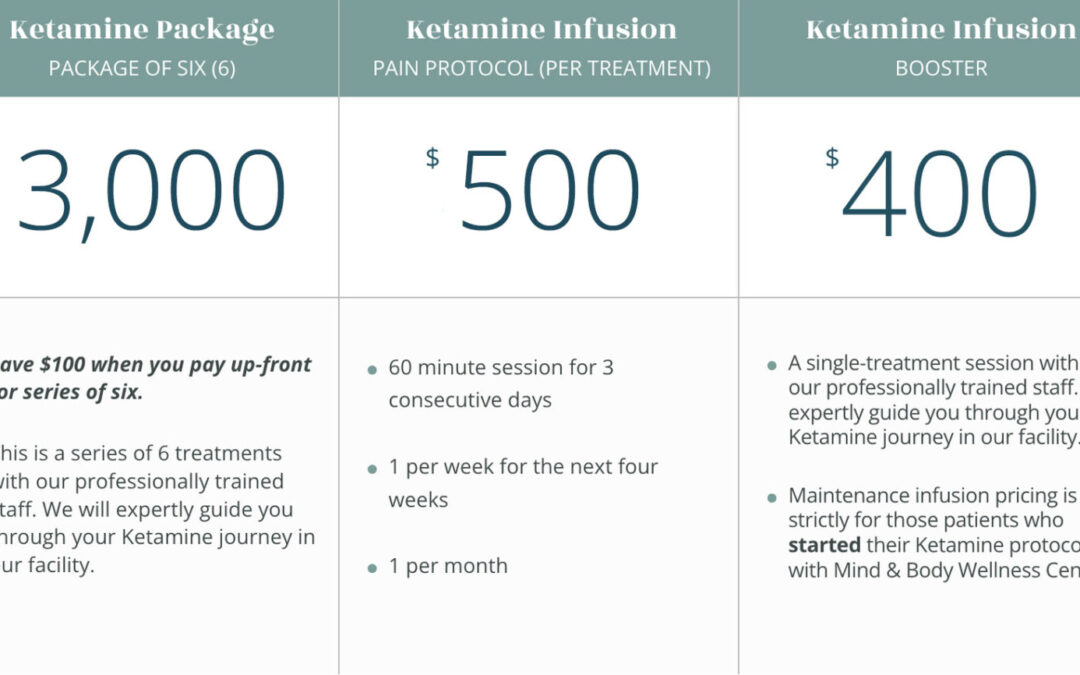Click the bold word started

[x=824, y=545]
